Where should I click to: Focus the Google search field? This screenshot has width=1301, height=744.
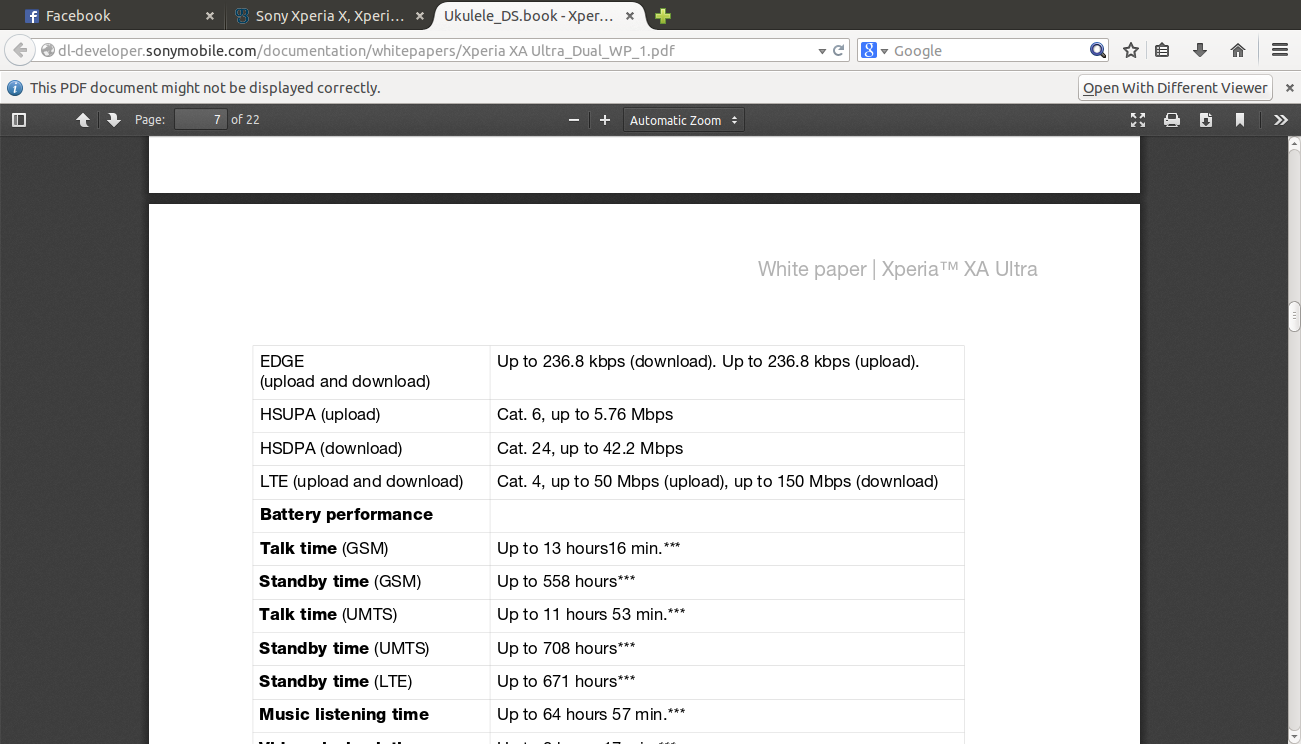989,51
